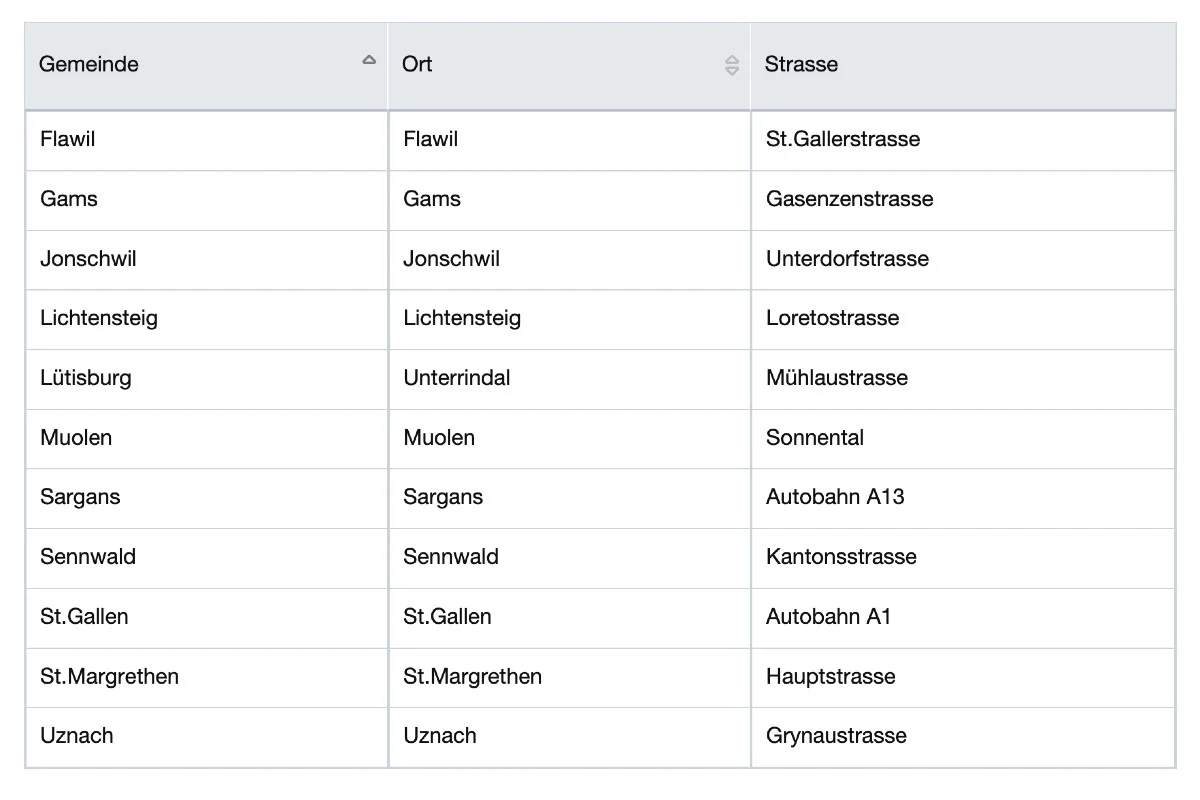Select the Lütisburg cell

coord(206,379)
